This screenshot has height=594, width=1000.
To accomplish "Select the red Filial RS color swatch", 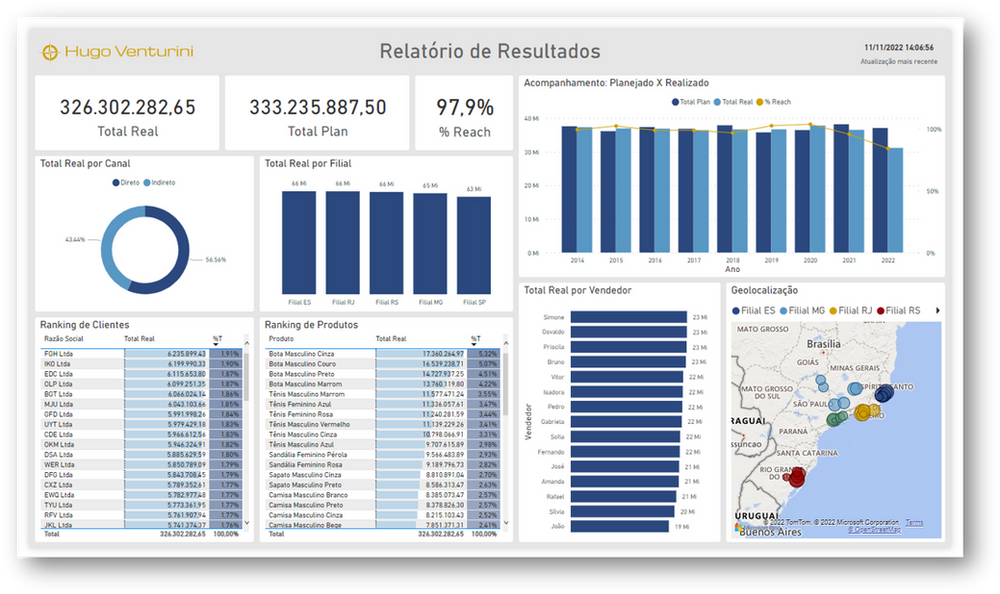I will [x=880, y=309].
